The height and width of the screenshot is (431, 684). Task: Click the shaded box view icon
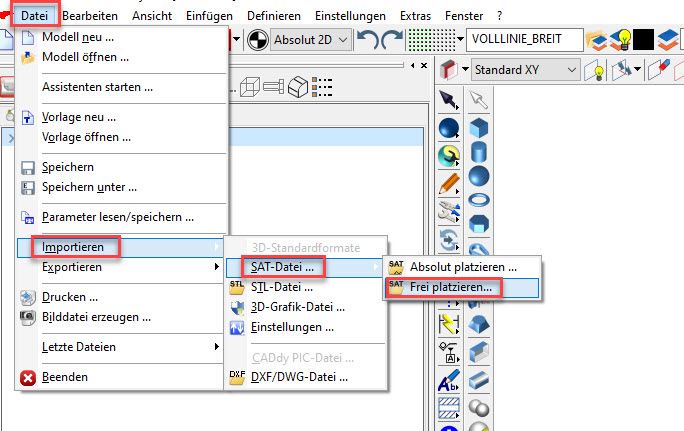pyautogui.click(x=298, y=87)
